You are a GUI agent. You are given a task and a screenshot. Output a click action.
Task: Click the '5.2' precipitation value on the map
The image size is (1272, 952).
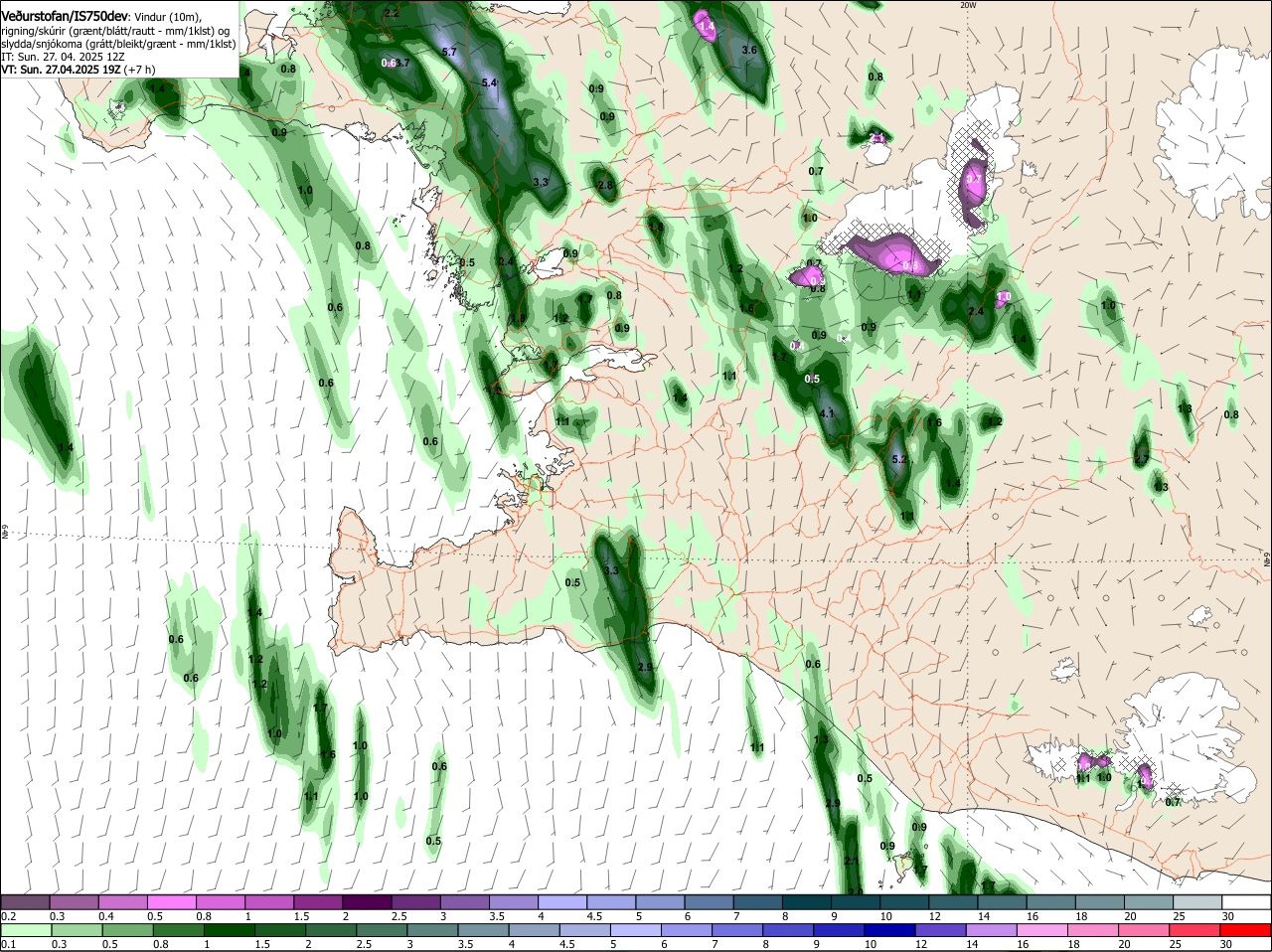coord(900,459)
